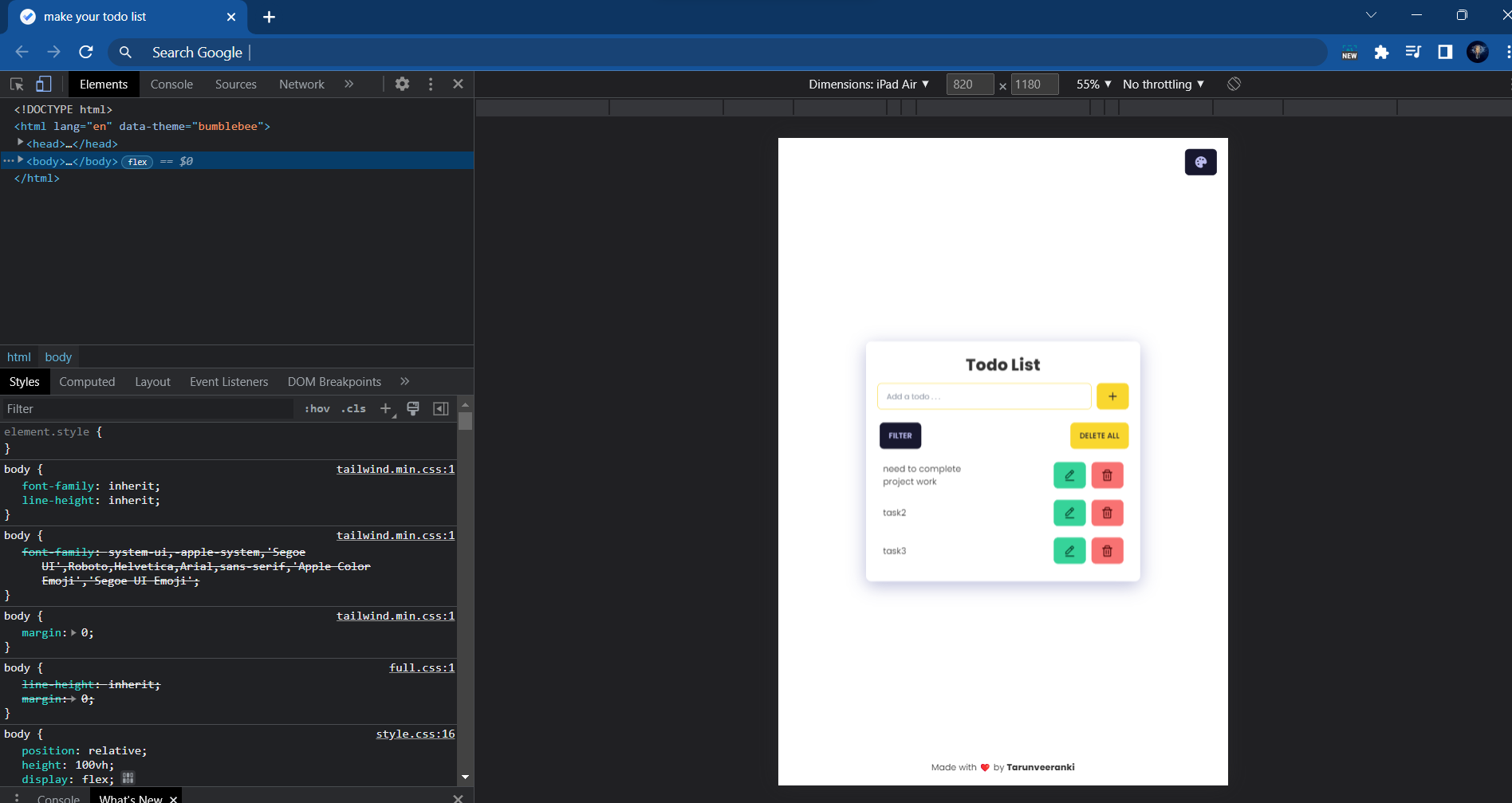The width and height of the screenshot is (1512, 803).
Task: Edit task3 with pencil icon
Action: click(1069, 550)
